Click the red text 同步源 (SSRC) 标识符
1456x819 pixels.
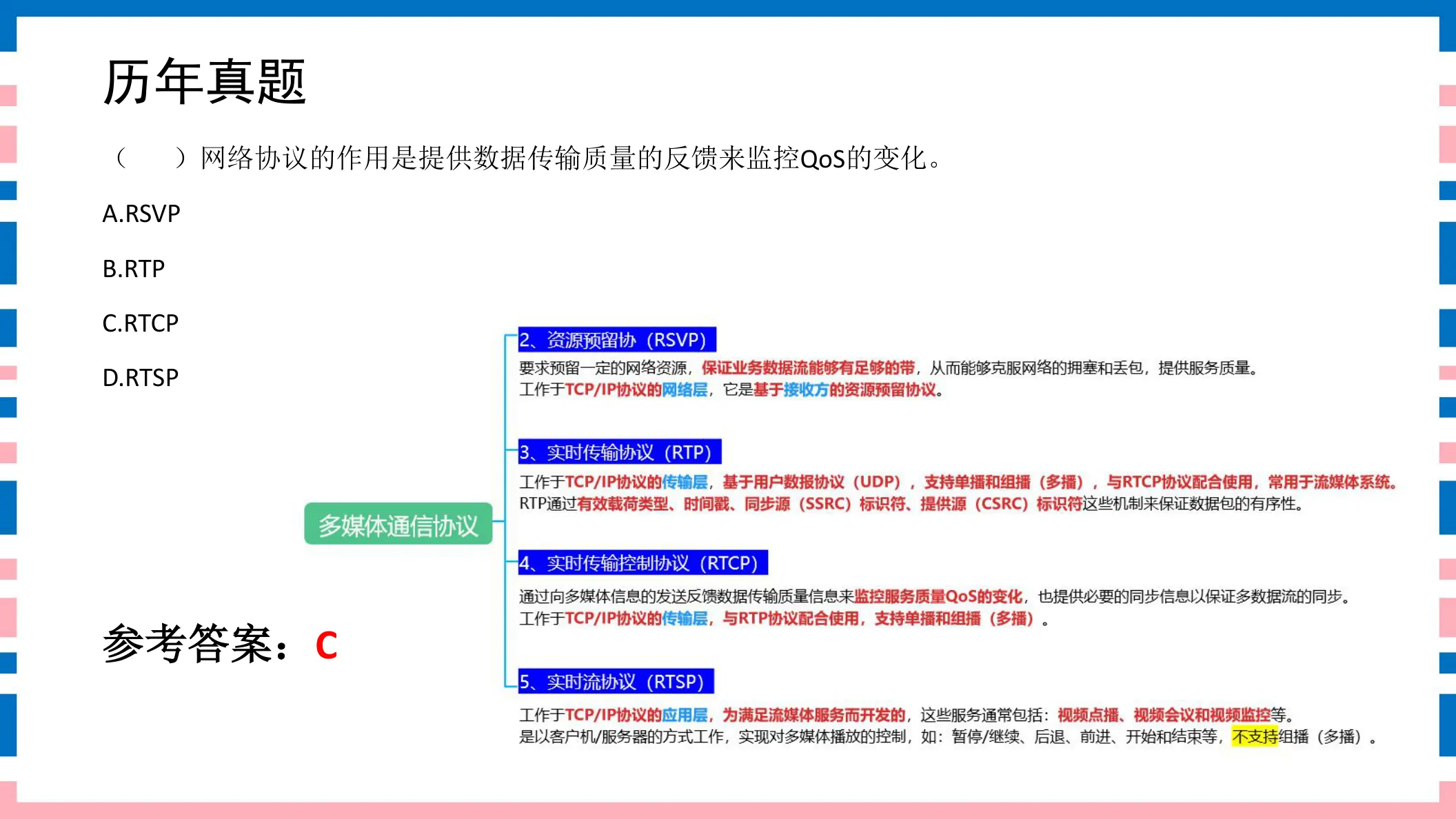825,504
